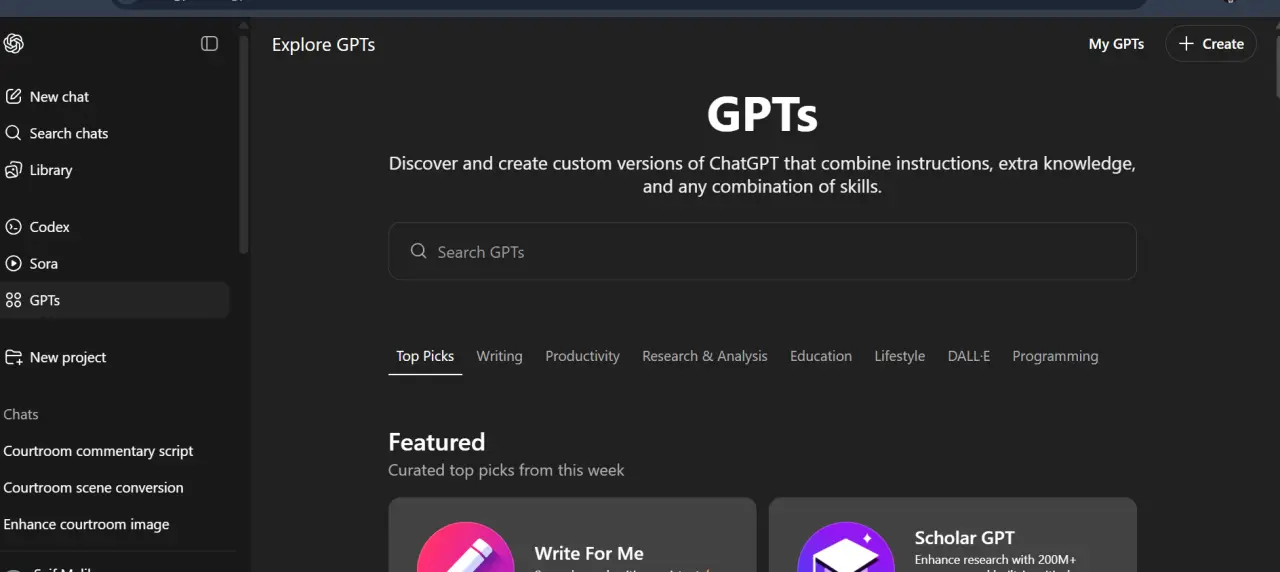Click the Search chats magnifier icon

click(13, 133)
